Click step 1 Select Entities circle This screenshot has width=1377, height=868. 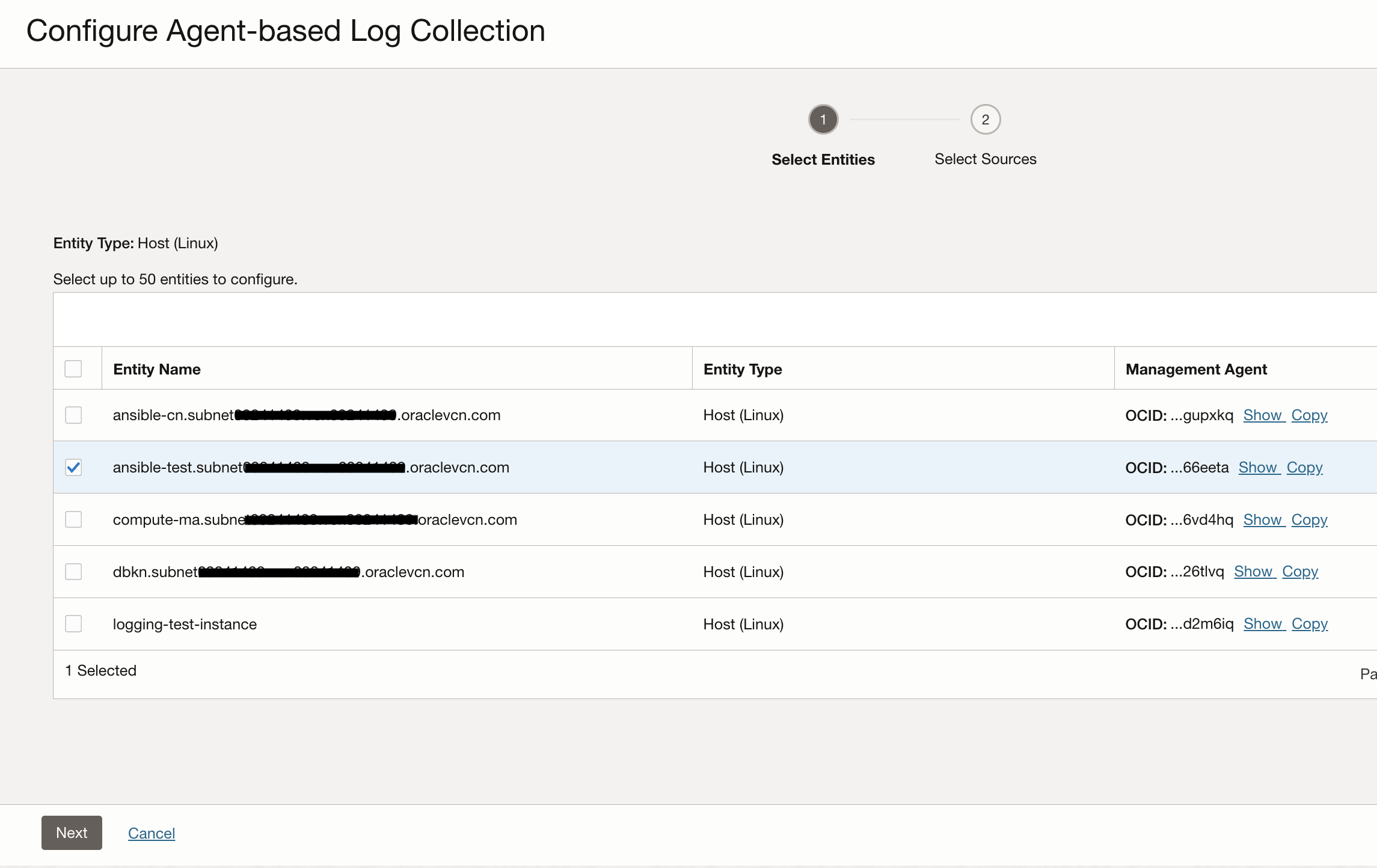click(823, 120)
